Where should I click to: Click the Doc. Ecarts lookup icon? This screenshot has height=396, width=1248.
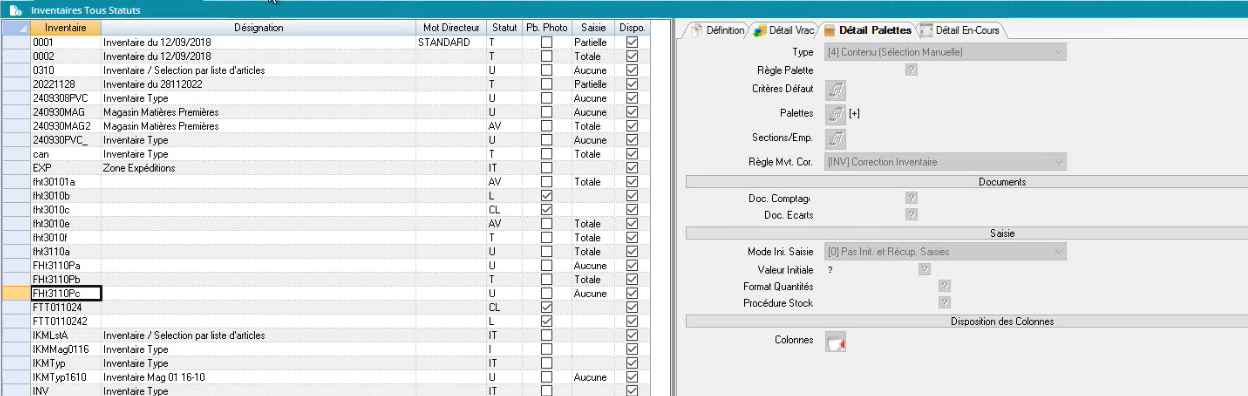(x=911, y=214)
